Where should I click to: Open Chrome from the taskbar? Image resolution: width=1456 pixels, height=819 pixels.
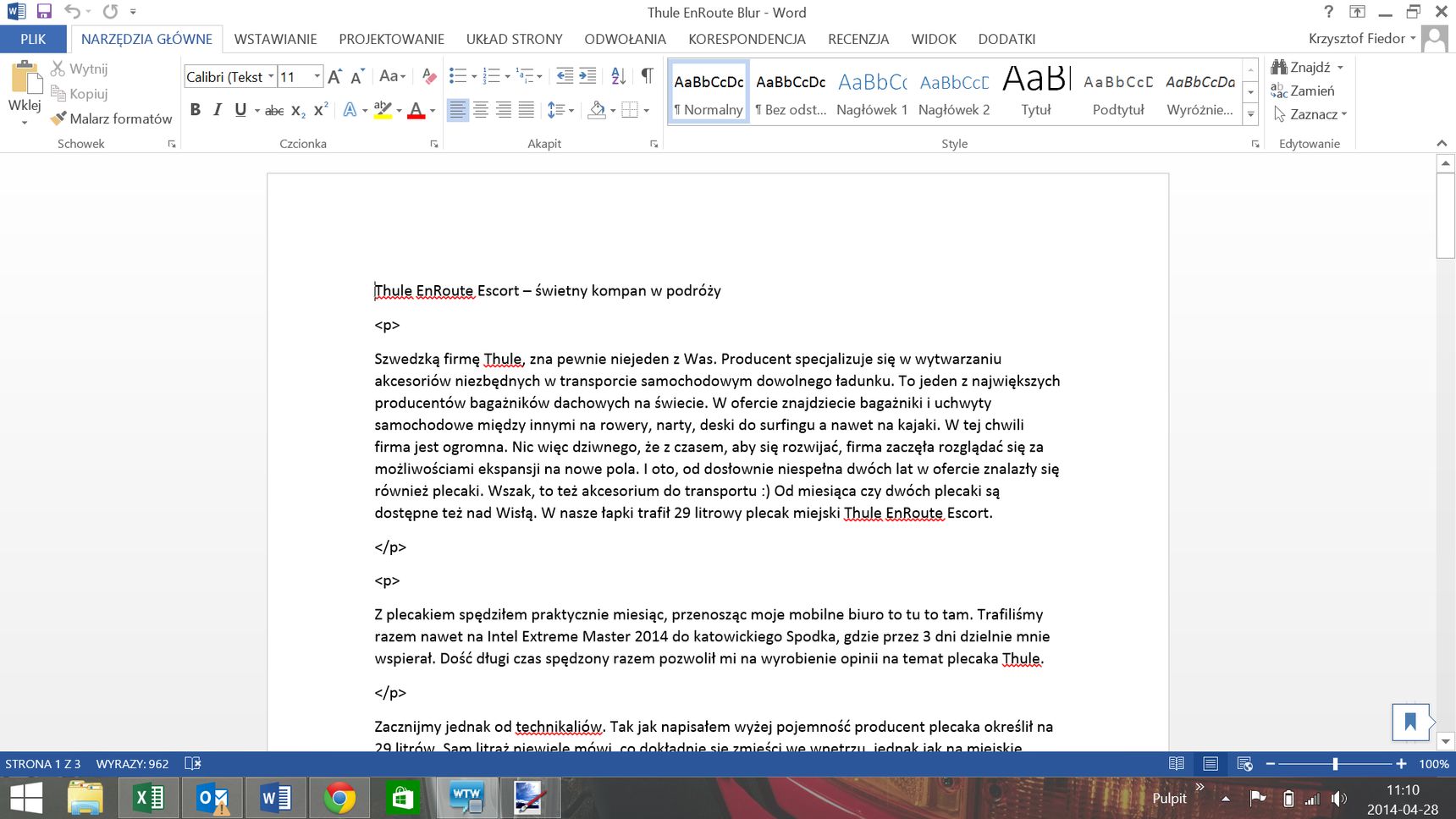coord(339,798)
